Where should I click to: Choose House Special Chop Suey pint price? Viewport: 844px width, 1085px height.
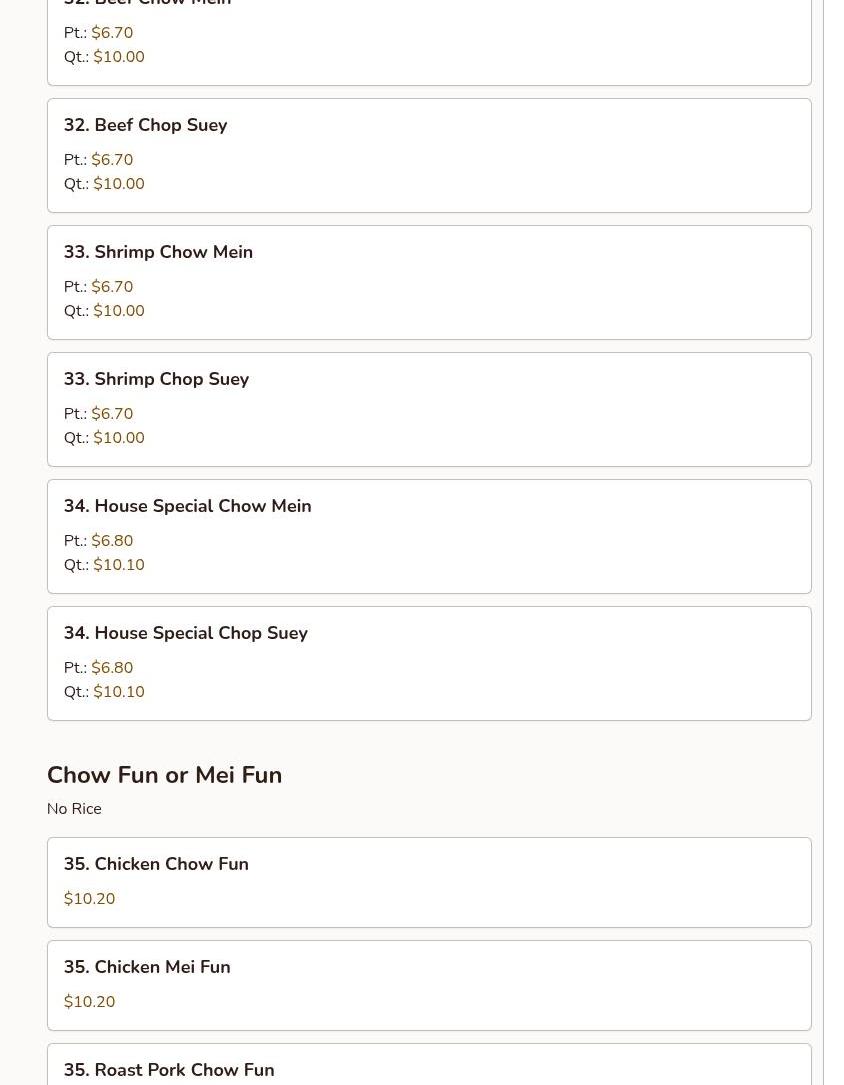tap(112, 668)
